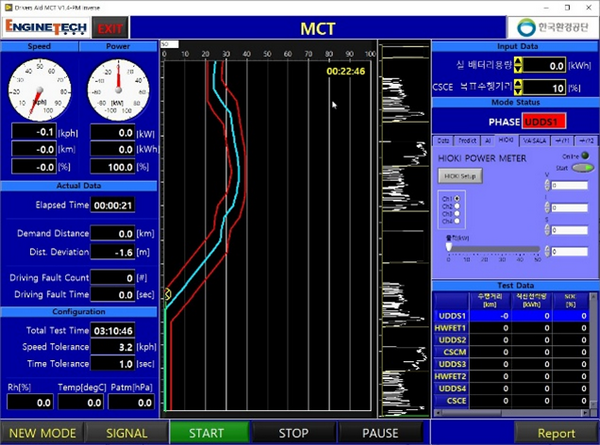The width and height of the screenshot is (600, 445).
Task: Click the HIOKI V value stepper
Action: [x=547, y=185]
